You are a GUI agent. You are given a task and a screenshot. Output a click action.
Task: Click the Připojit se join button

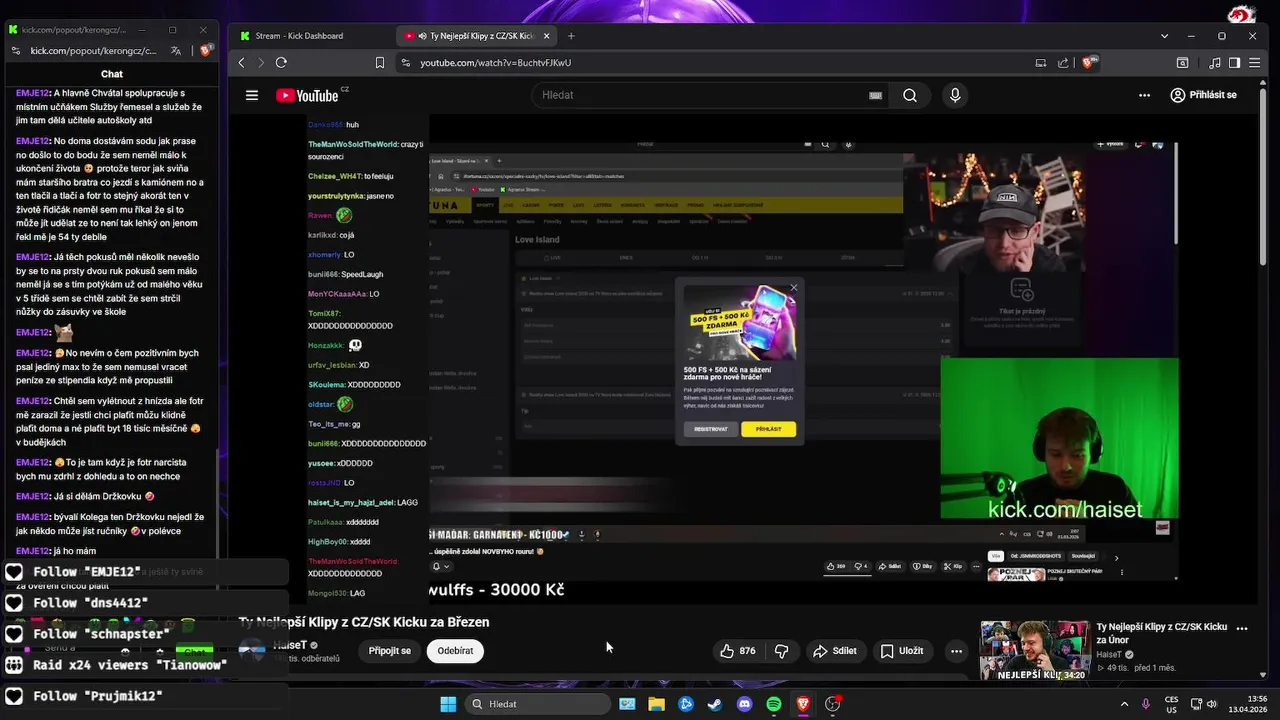coord(390,651)
